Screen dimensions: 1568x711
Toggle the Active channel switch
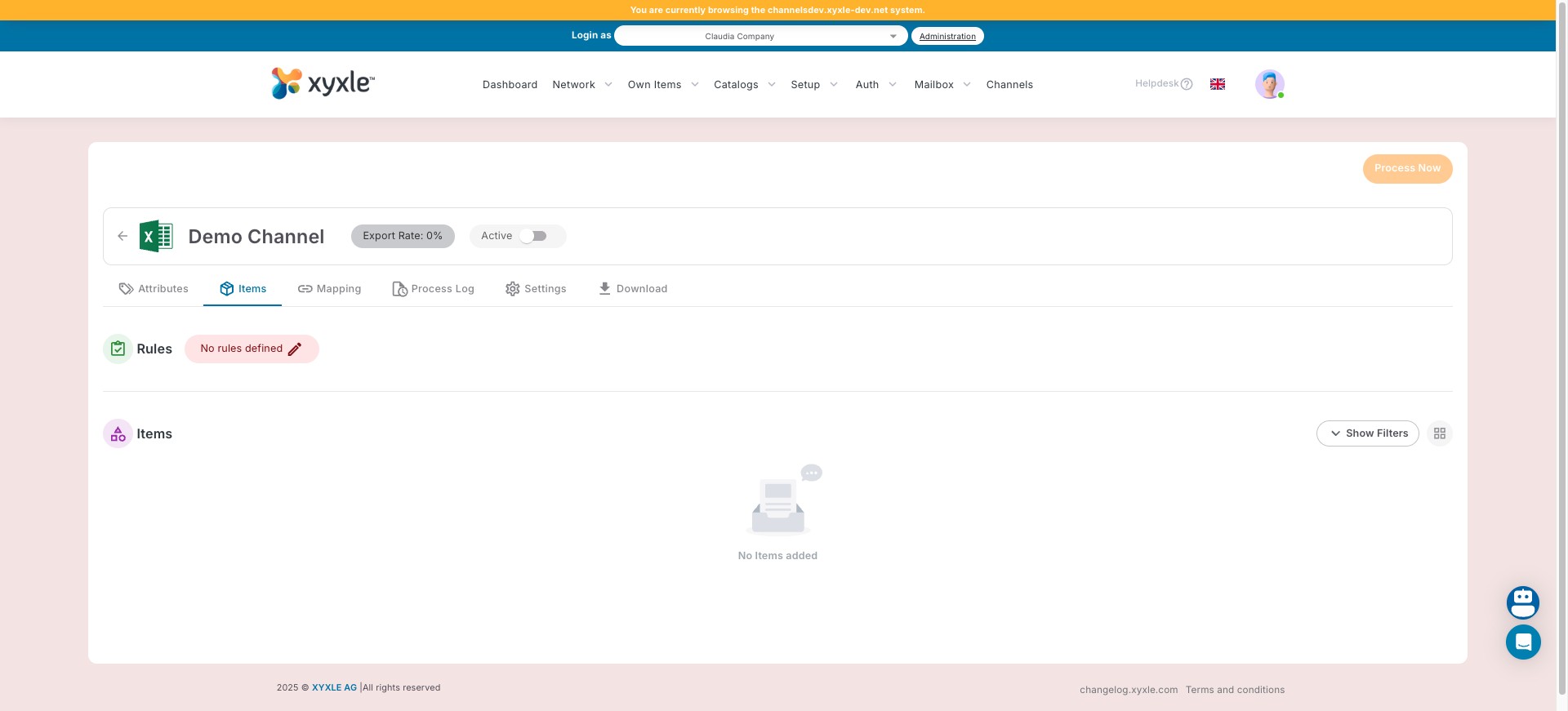click(534, 236)
